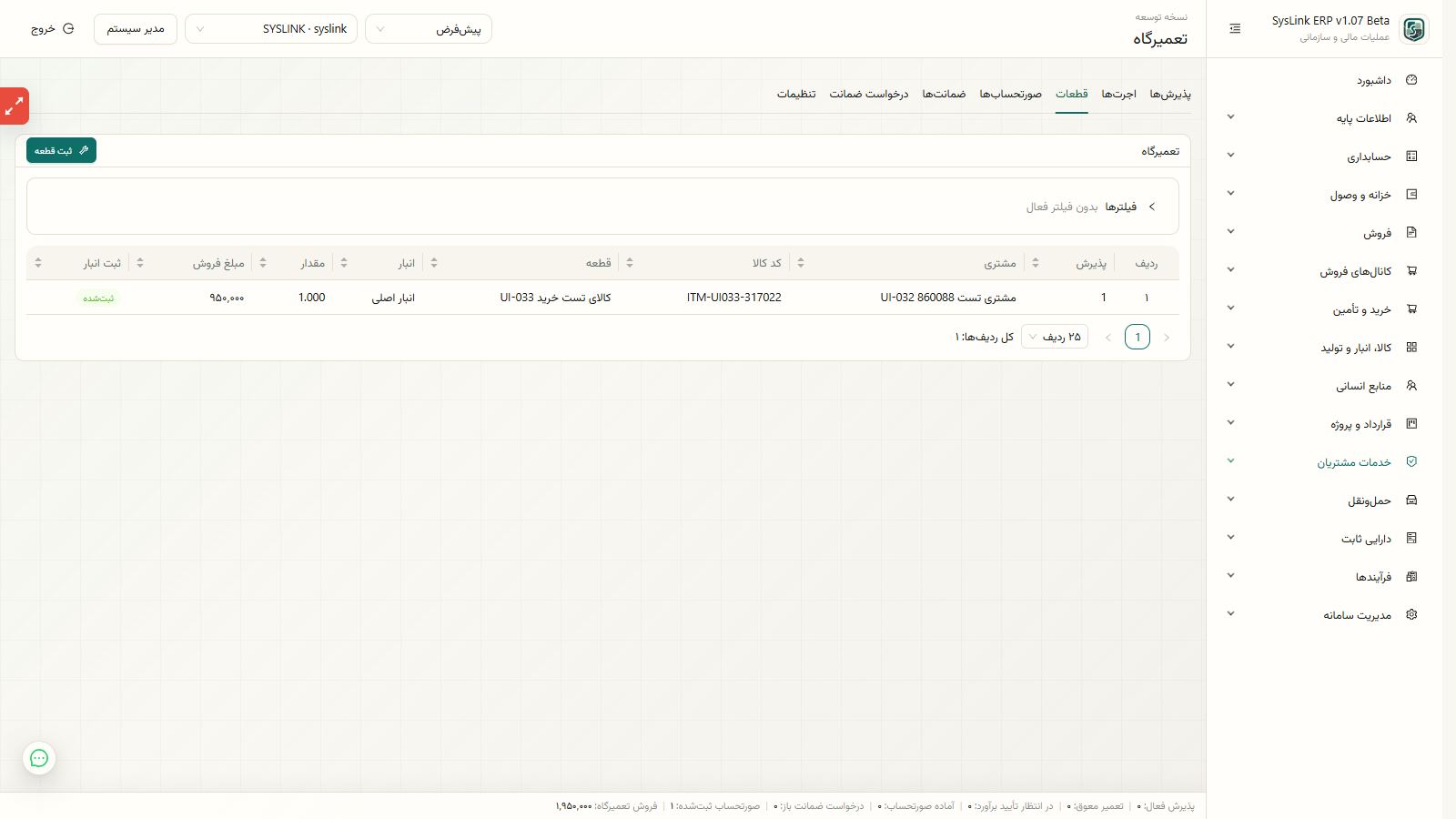This screenshot has width=1456, height=819.
Task: Select the قطعات tab
Action: tap(1072, 94)
